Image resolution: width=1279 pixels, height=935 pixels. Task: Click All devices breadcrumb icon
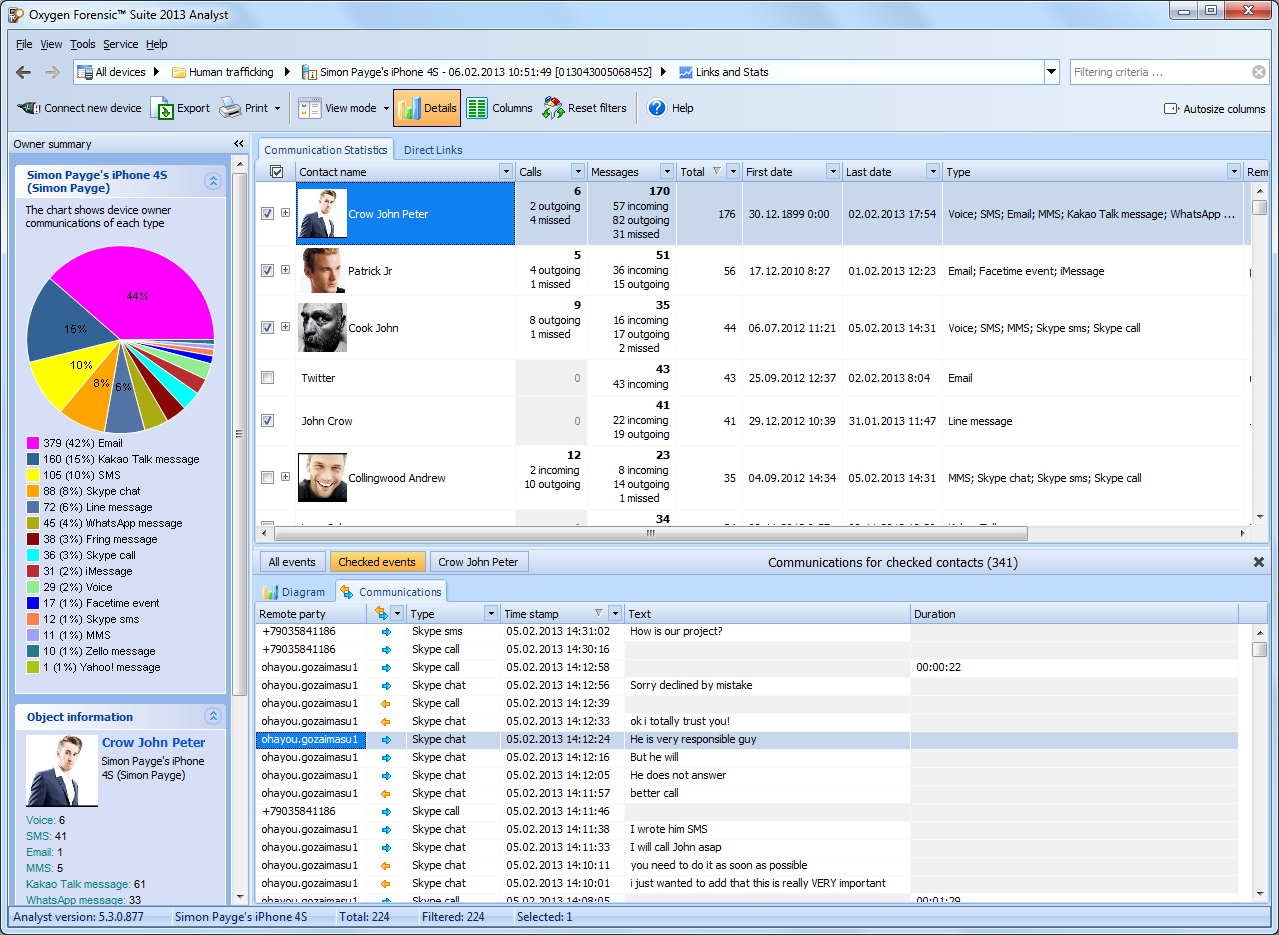(84, 72)
